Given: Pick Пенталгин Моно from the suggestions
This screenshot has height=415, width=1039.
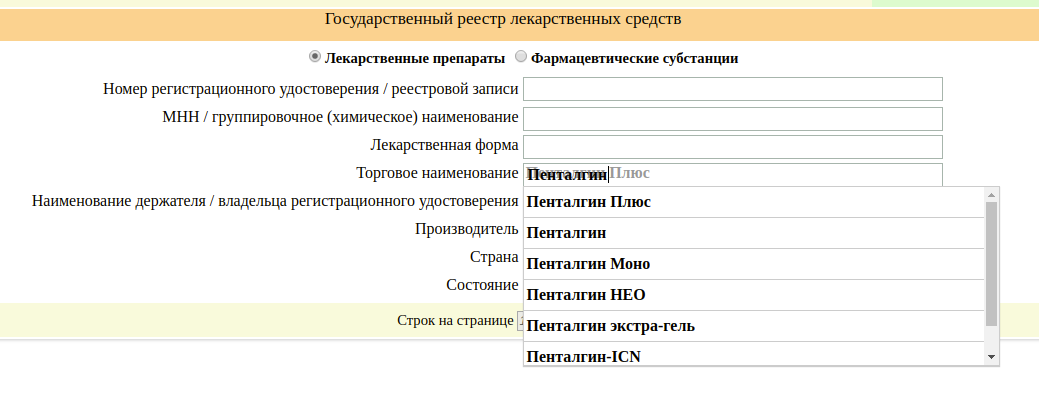Looking at the screenshot, I should pos(753,264).
